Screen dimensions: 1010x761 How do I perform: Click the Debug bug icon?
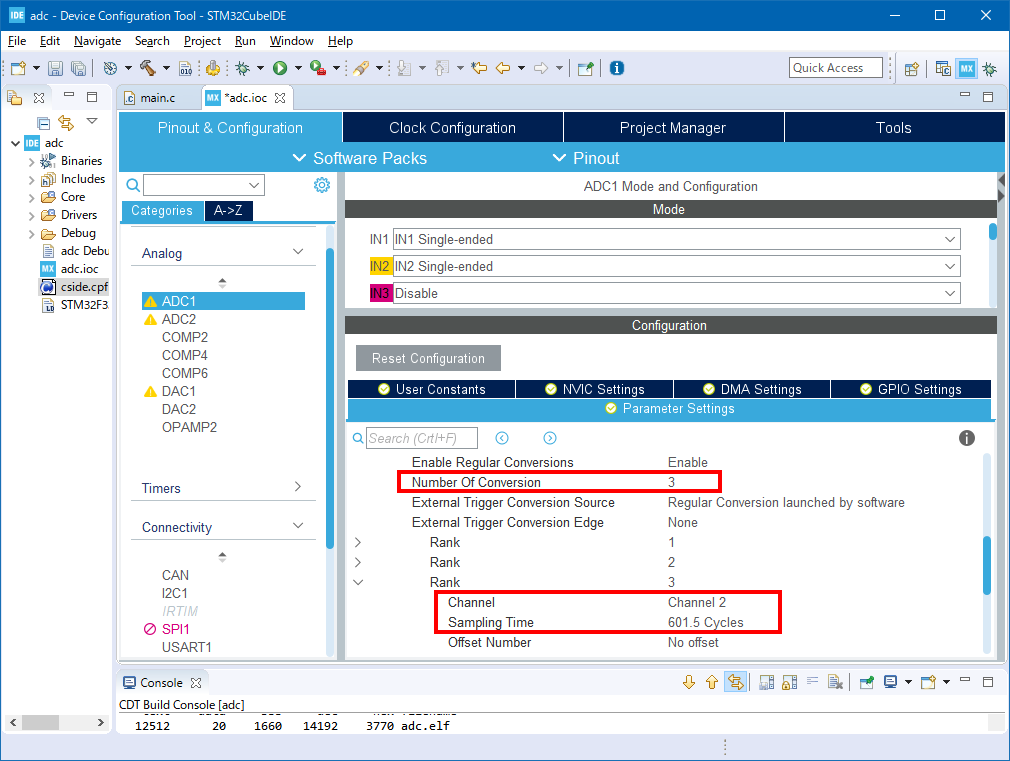click(243, 68)
